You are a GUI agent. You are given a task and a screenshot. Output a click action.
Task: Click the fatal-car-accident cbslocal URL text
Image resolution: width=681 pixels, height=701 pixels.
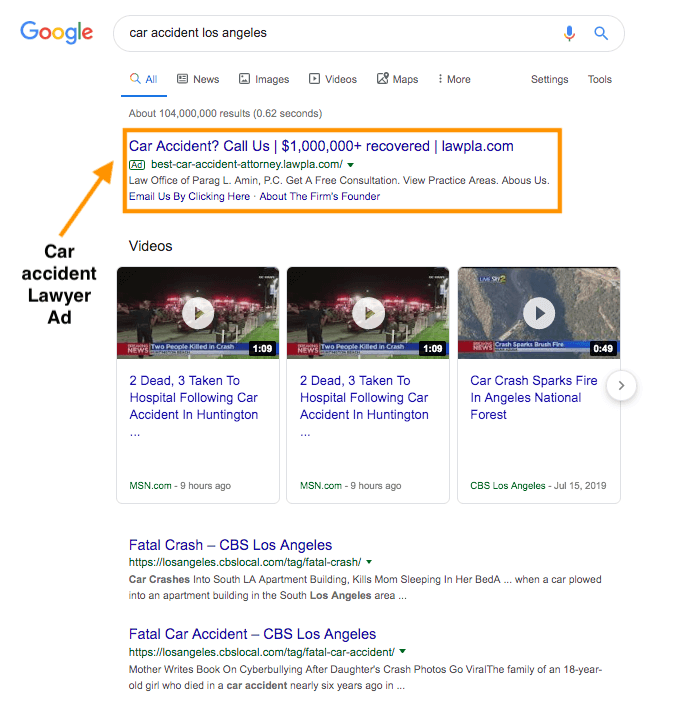click(262, 652)
